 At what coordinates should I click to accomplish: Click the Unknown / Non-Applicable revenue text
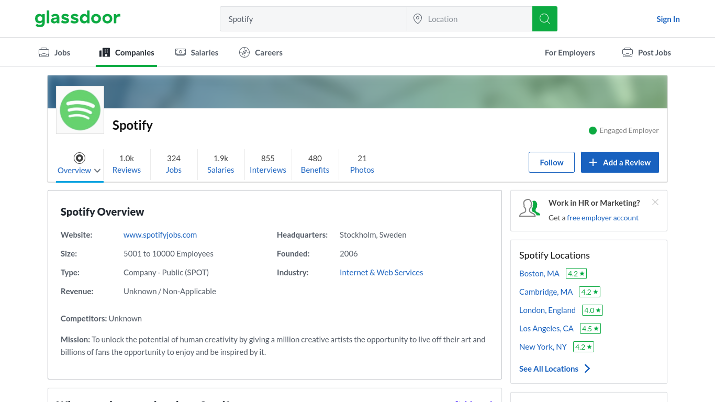click(170, 291)
